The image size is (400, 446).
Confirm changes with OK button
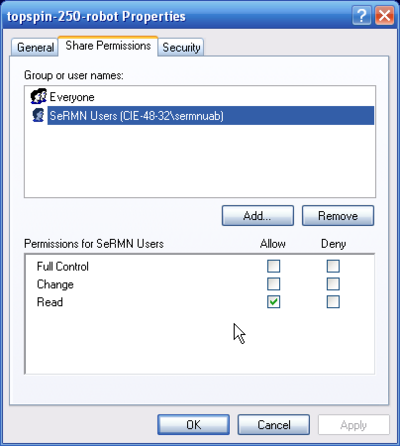point(194,425)
